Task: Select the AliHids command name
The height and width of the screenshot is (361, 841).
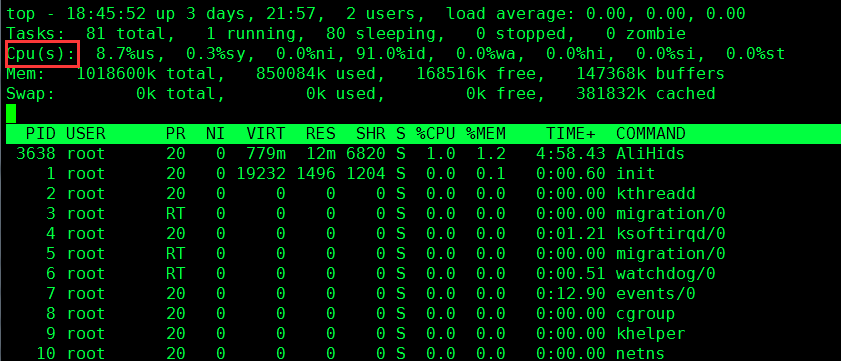Action: [651, 154]
